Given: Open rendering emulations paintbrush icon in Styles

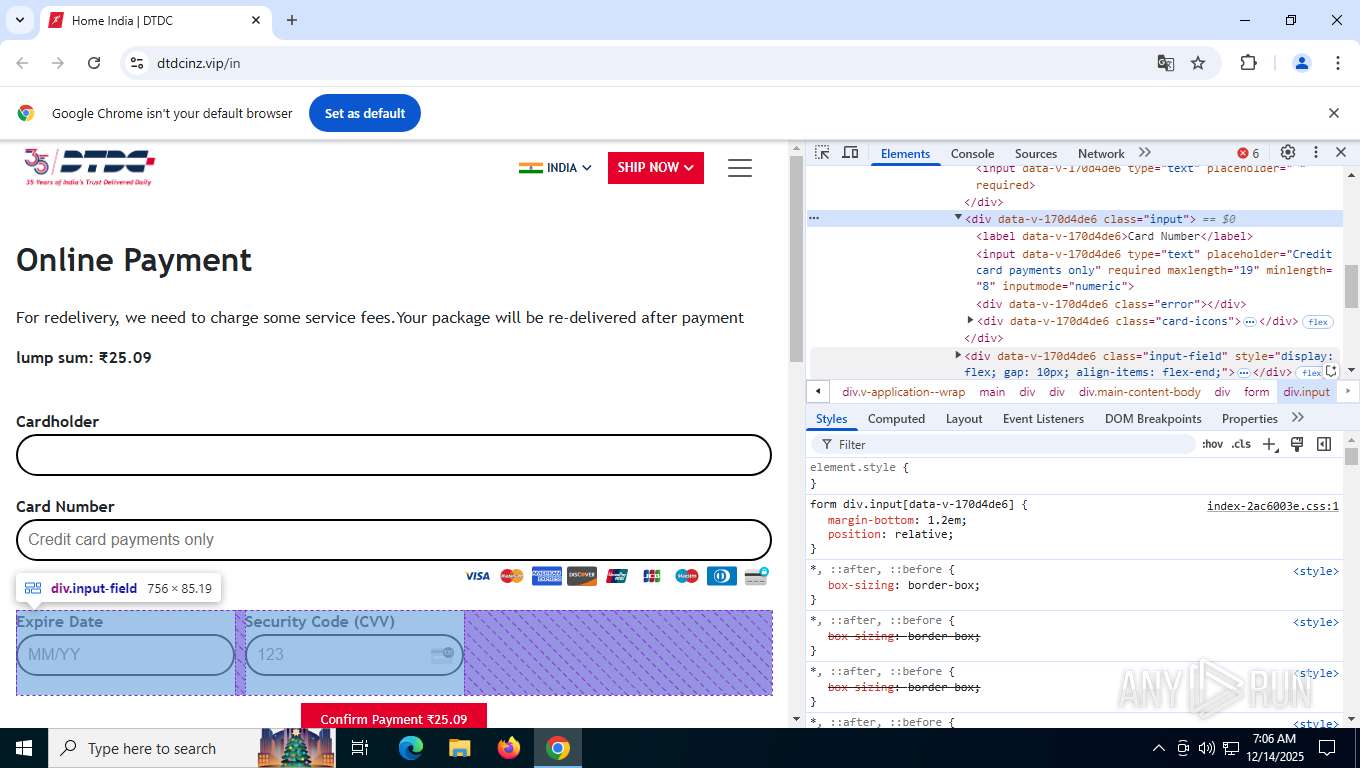Looking at the screenshot, I should 1297,444.
